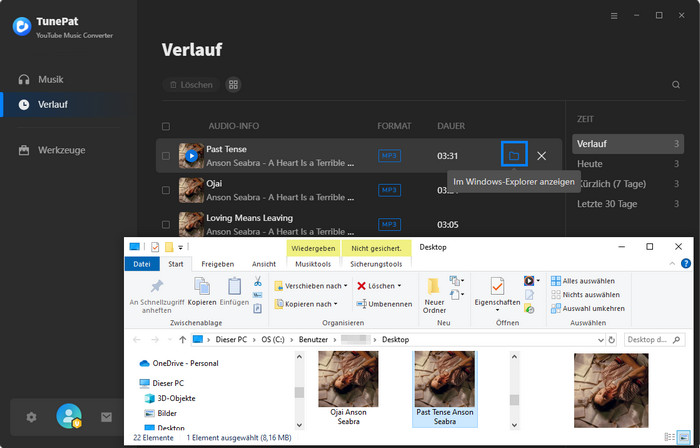Open the easy access dropdown in Neu group
This screenshot has height=448, width=700.
point(457,295)
